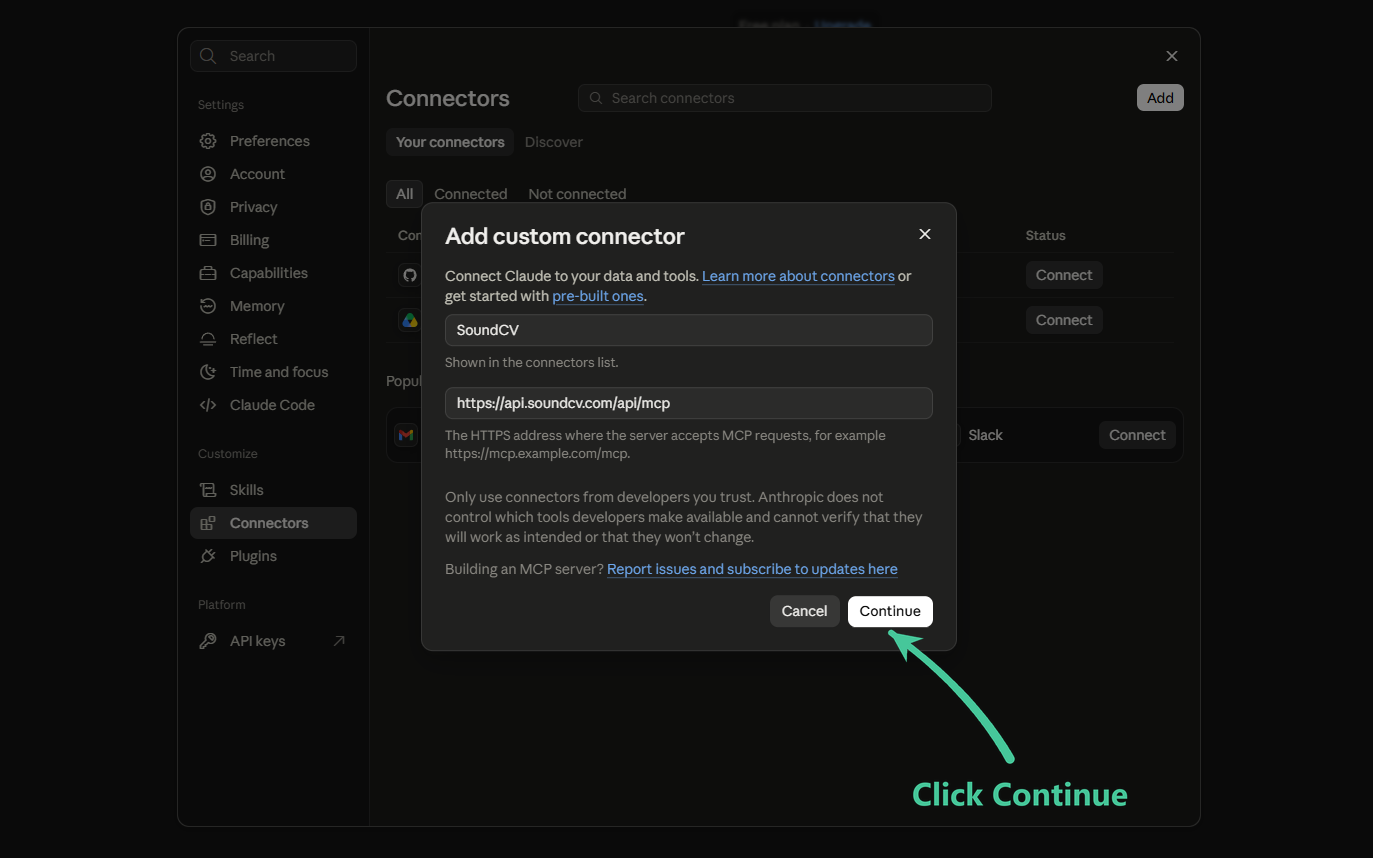Open Report issues and subscribe to updates link
1373x858 pixels.
[752, 569]
